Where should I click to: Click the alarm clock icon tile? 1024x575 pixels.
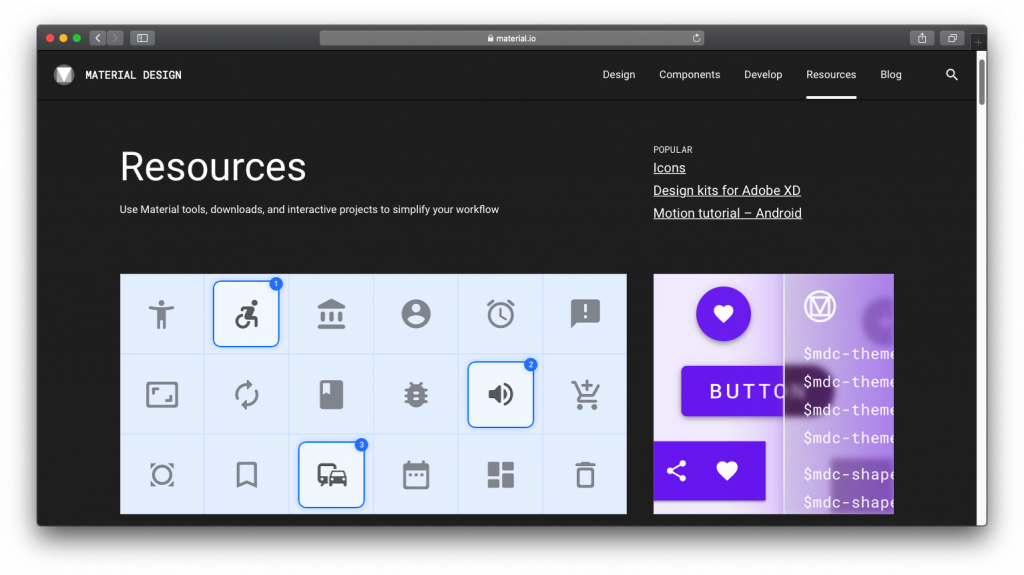pyautogui.click(x=501, y=314)
